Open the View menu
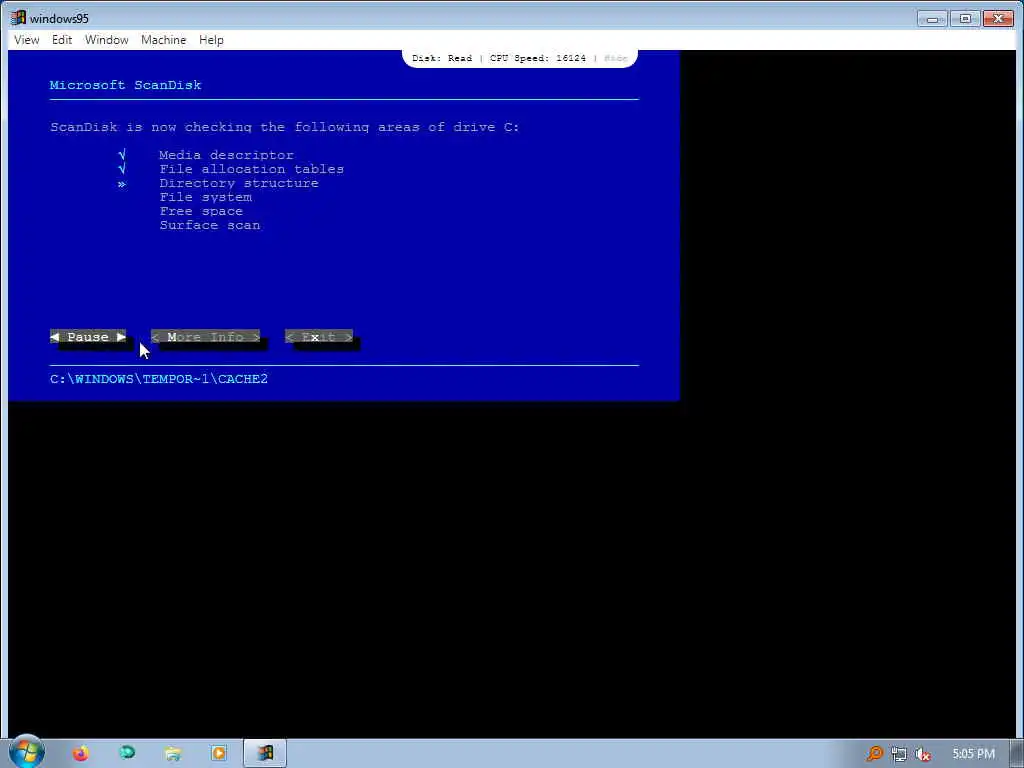 pos(27,40)
